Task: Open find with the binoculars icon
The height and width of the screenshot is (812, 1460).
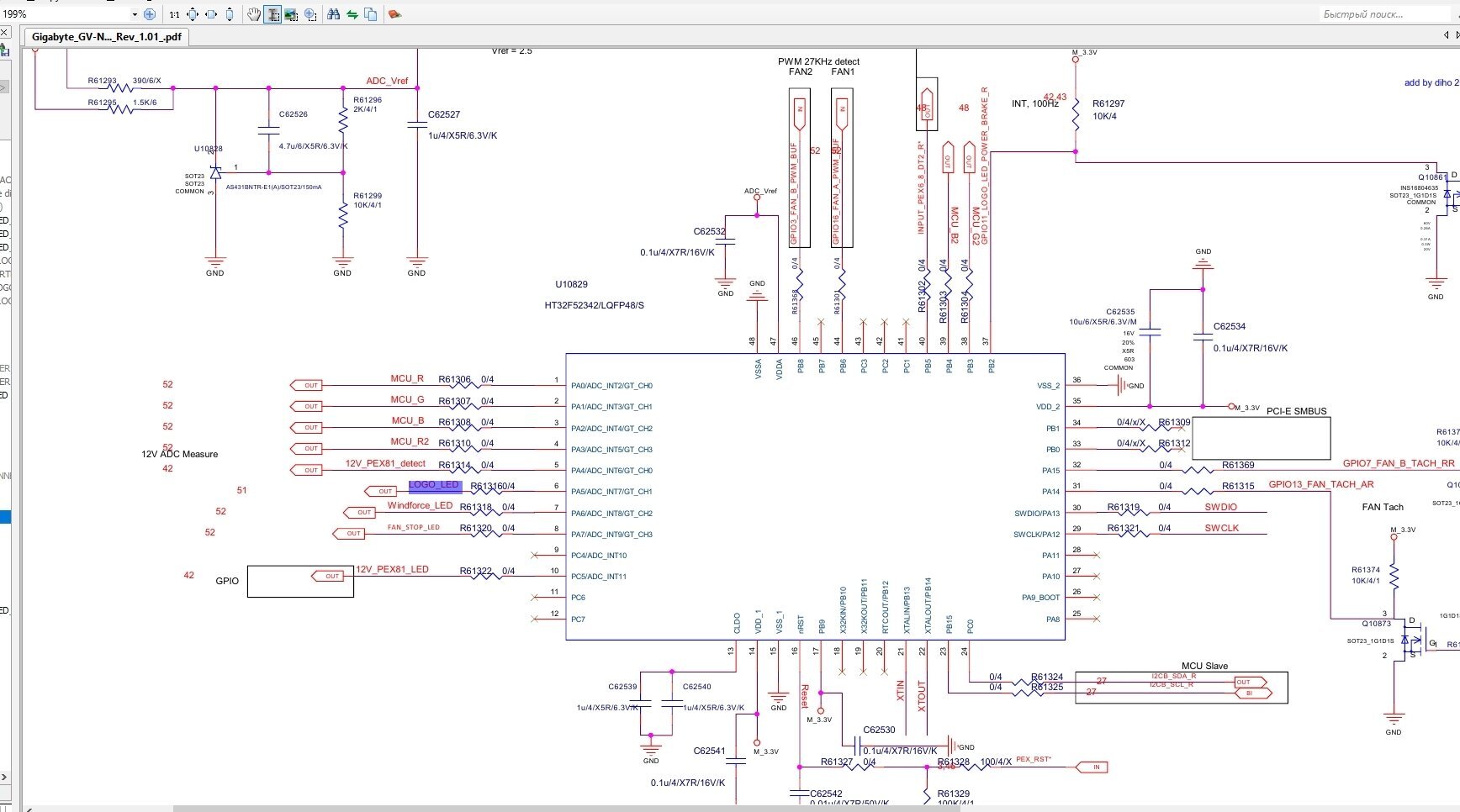Action: (333, 14)
